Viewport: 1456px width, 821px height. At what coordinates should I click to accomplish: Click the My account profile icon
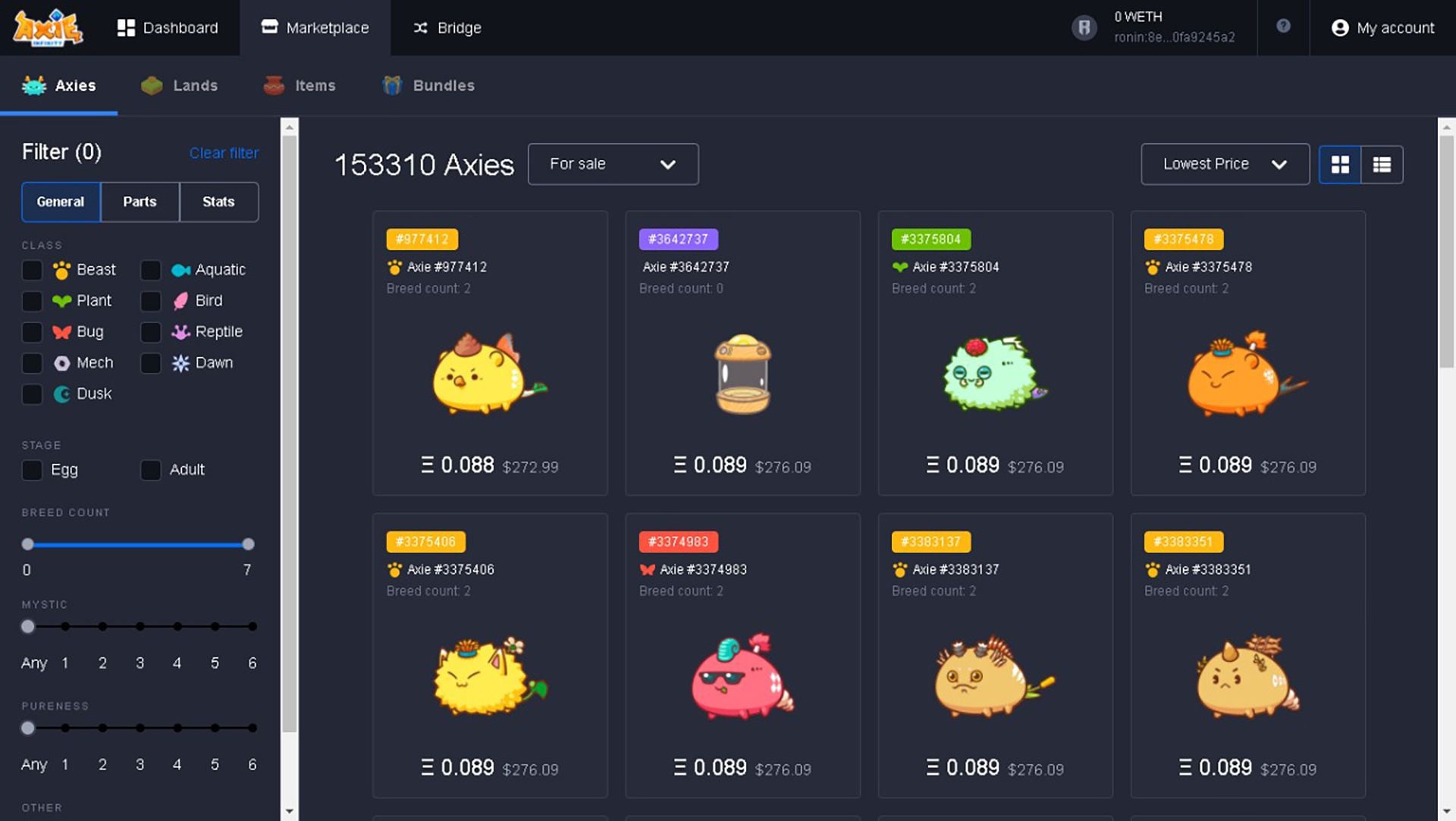pyautogui.click(x=1340, y=28)
